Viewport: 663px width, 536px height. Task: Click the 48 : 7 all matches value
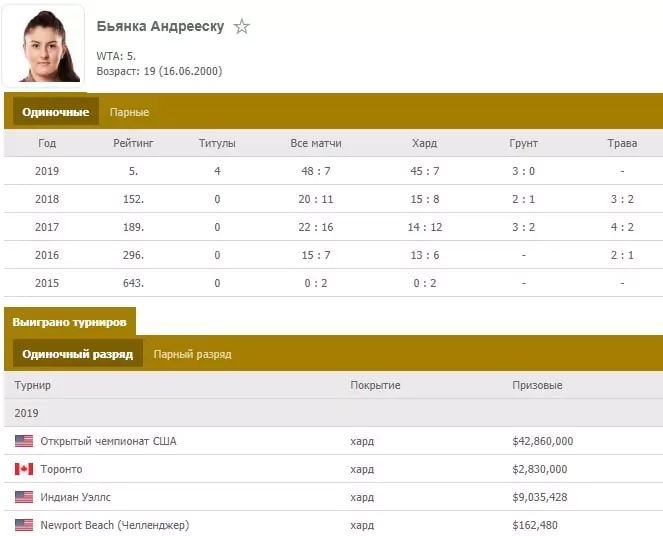[316, 171]
